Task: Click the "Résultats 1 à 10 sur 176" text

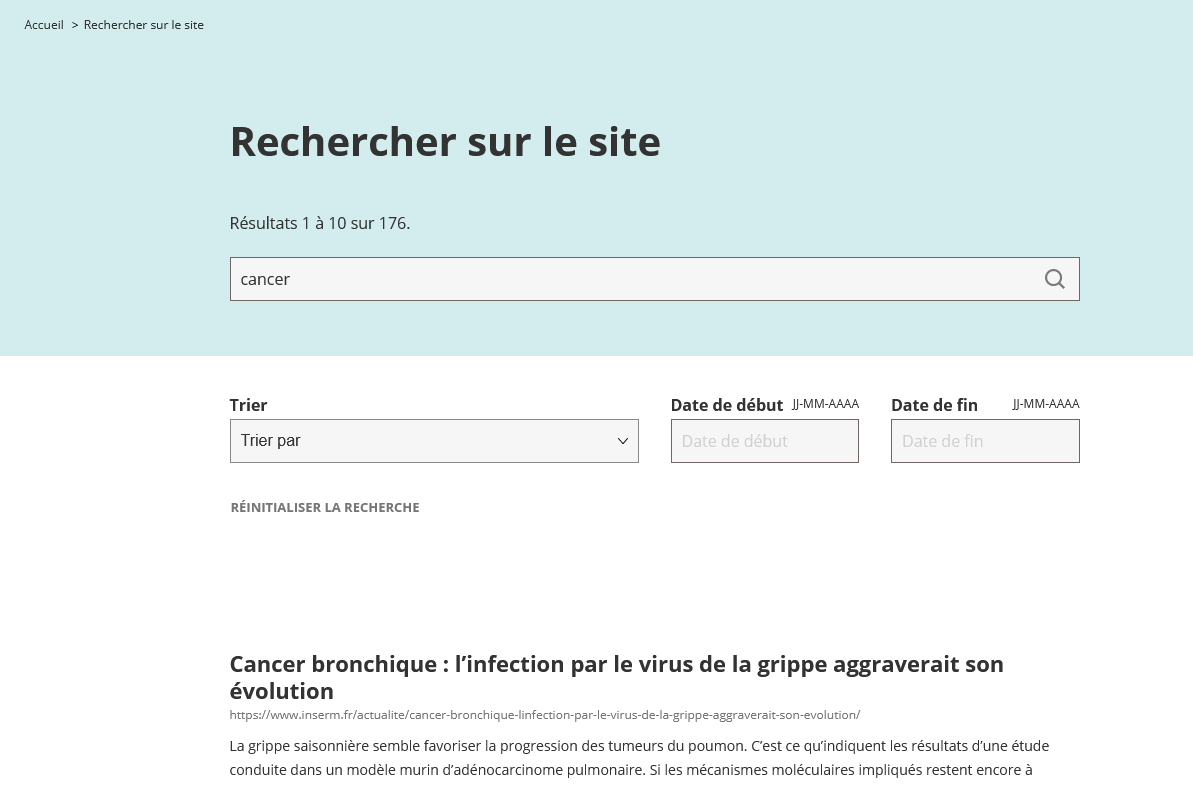Action: [x=319, y=223]
